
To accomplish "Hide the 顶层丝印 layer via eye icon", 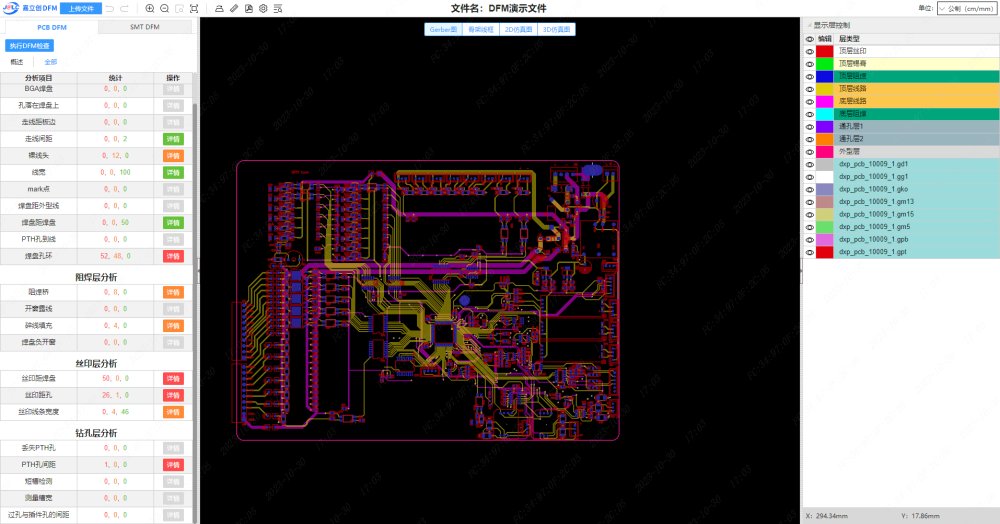I will click(x=810, y=50).
